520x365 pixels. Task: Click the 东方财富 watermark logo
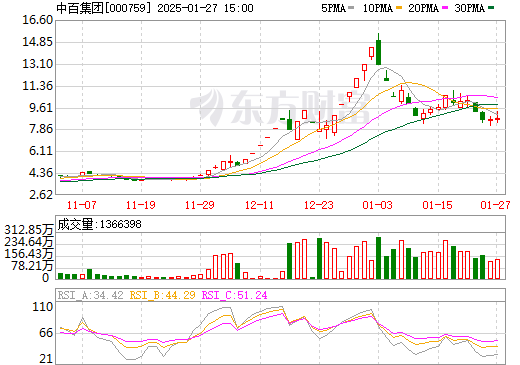coord(280,107)
